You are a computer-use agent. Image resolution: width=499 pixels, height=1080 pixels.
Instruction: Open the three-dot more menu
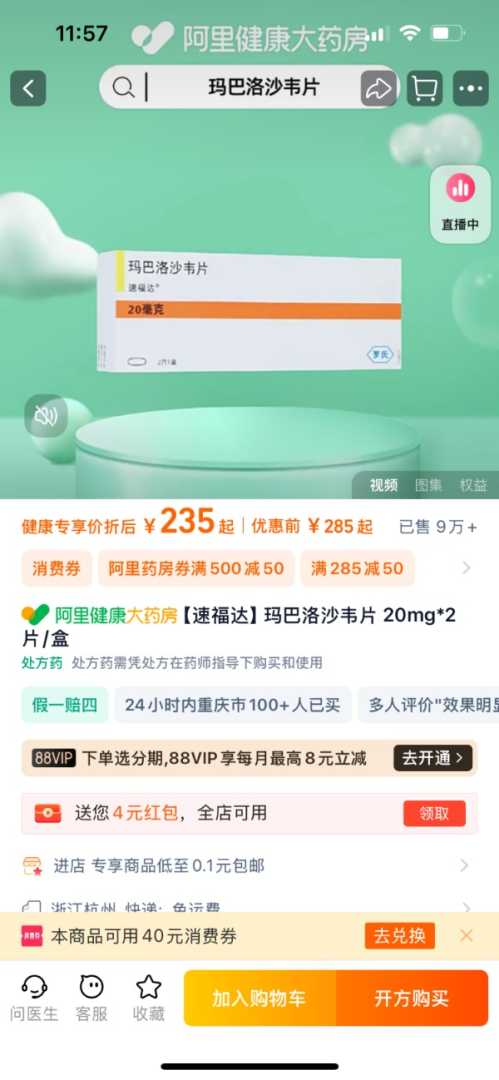point(471,88)
